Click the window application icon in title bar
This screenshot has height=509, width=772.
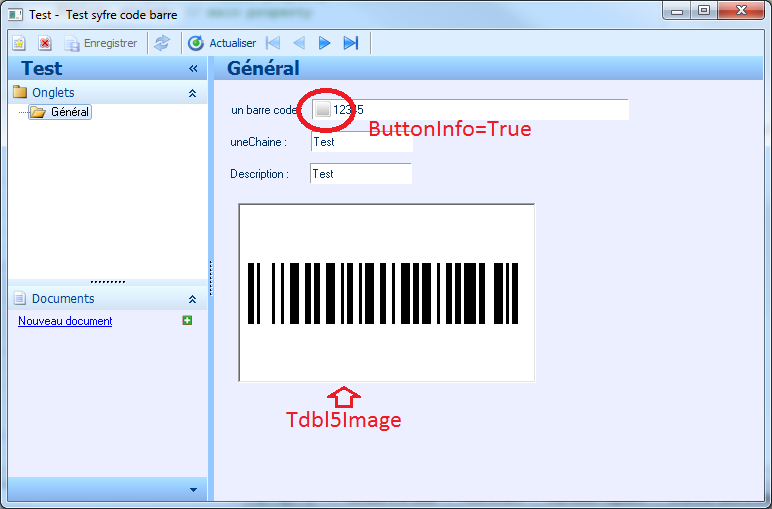[15, 15]
